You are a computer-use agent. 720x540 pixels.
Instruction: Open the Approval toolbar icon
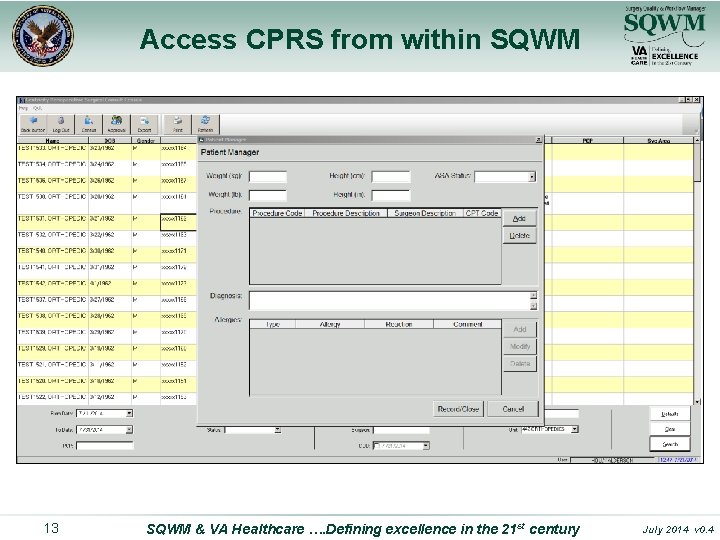pos(117,124)
